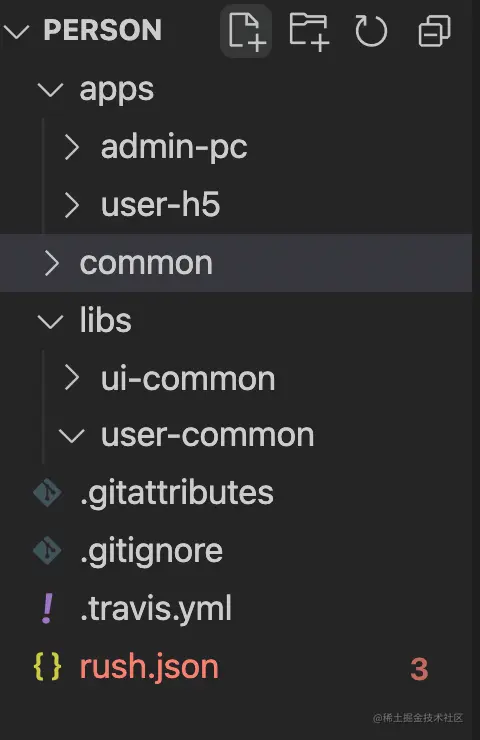The image size is (480, 740).
Task: Collapse the PERSON root section chevron
Action: 16,32
